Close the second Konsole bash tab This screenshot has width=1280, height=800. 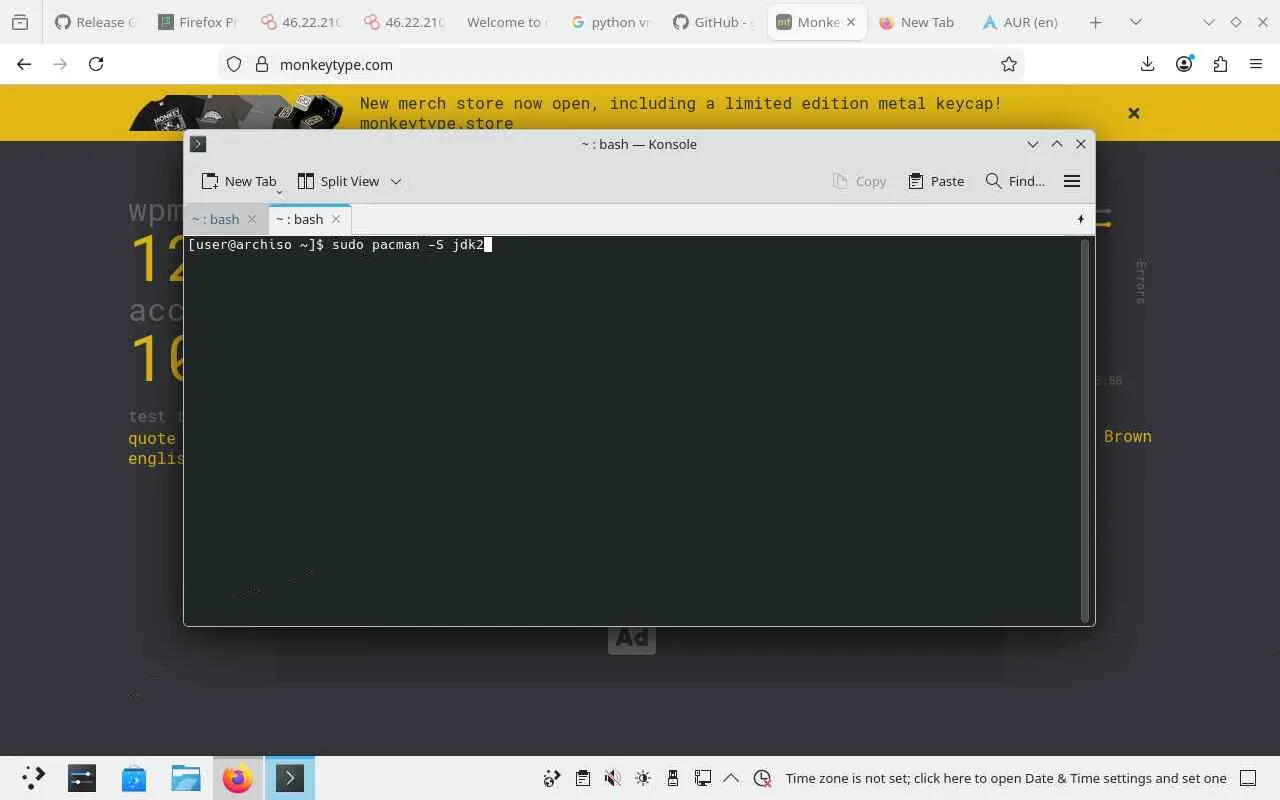click(x=336, y=219)
